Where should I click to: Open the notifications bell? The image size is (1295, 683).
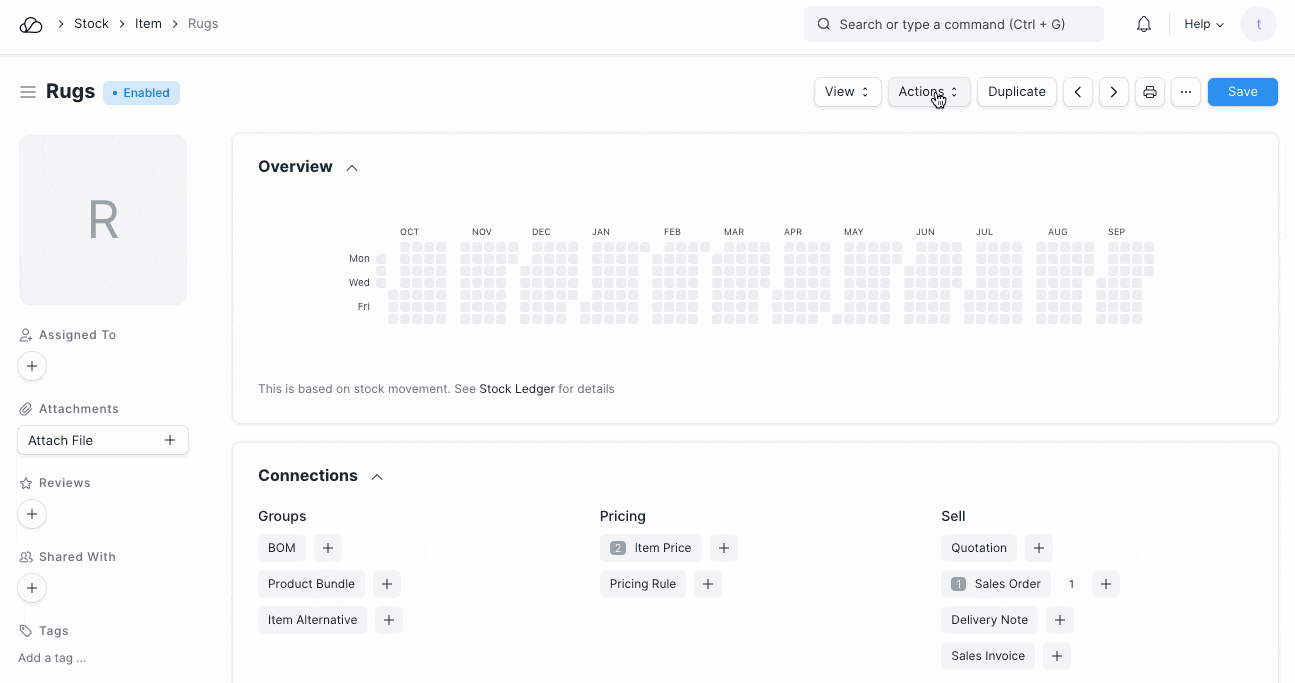pyautogui.click(x=1144, y=24)
